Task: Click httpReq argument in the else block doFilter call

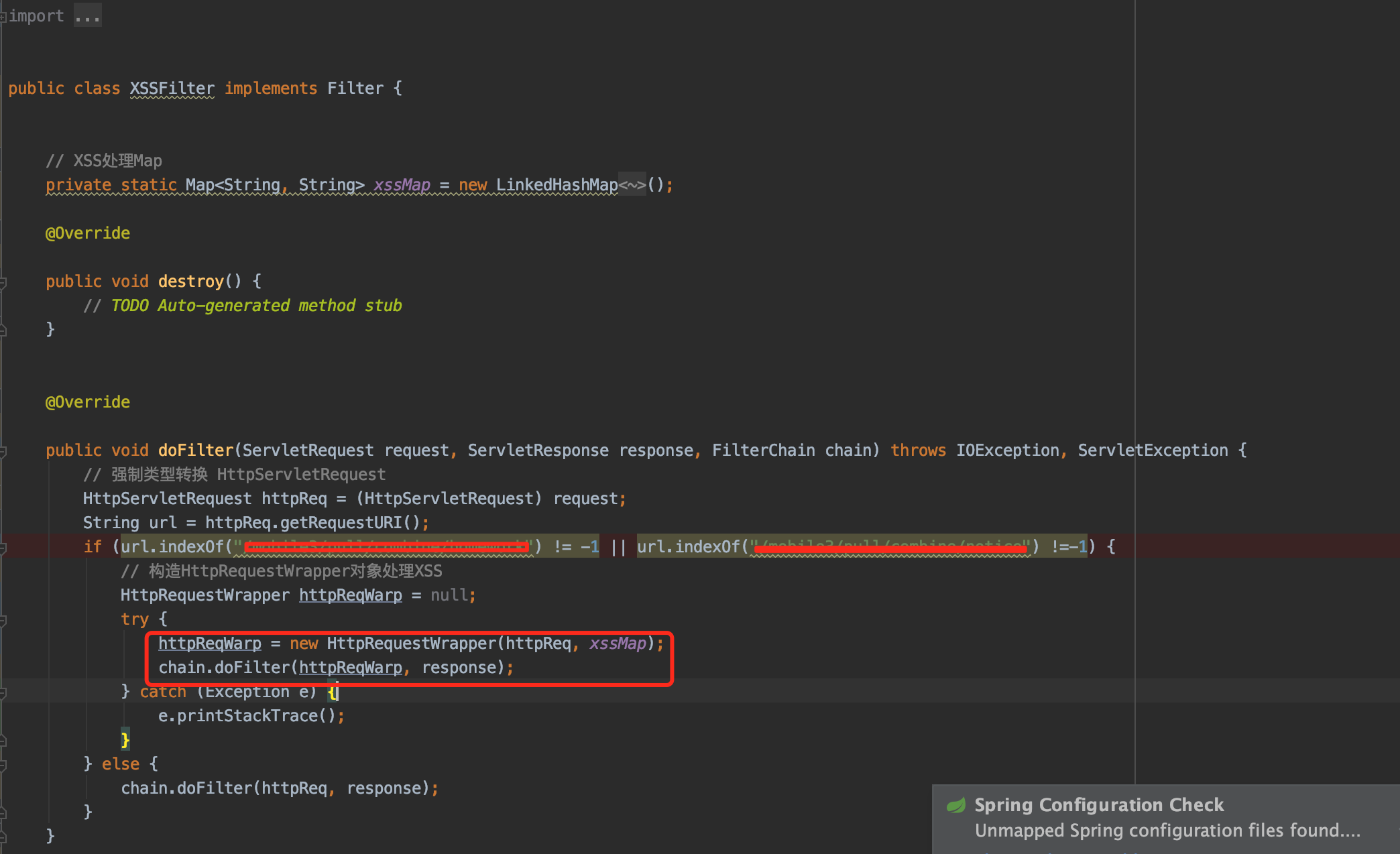Action: [x=294, y=788]
